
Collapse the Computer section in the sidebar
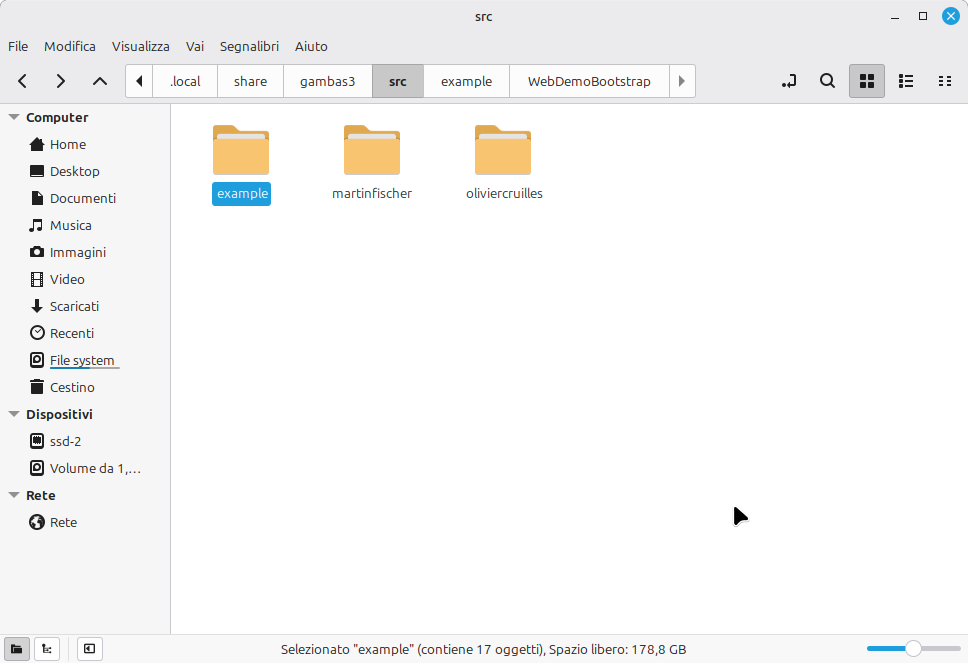[x=14, y=117]
